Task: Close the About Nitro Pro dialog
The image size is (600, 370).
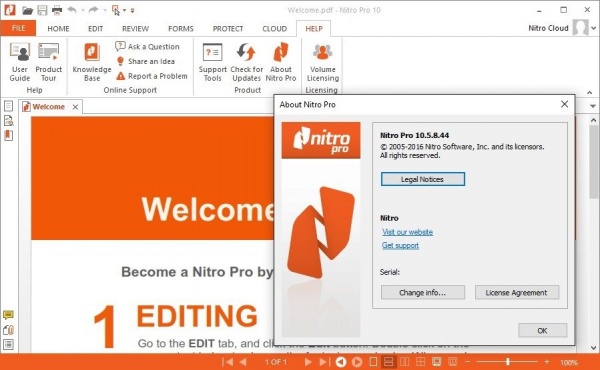Action: (564, 104)
